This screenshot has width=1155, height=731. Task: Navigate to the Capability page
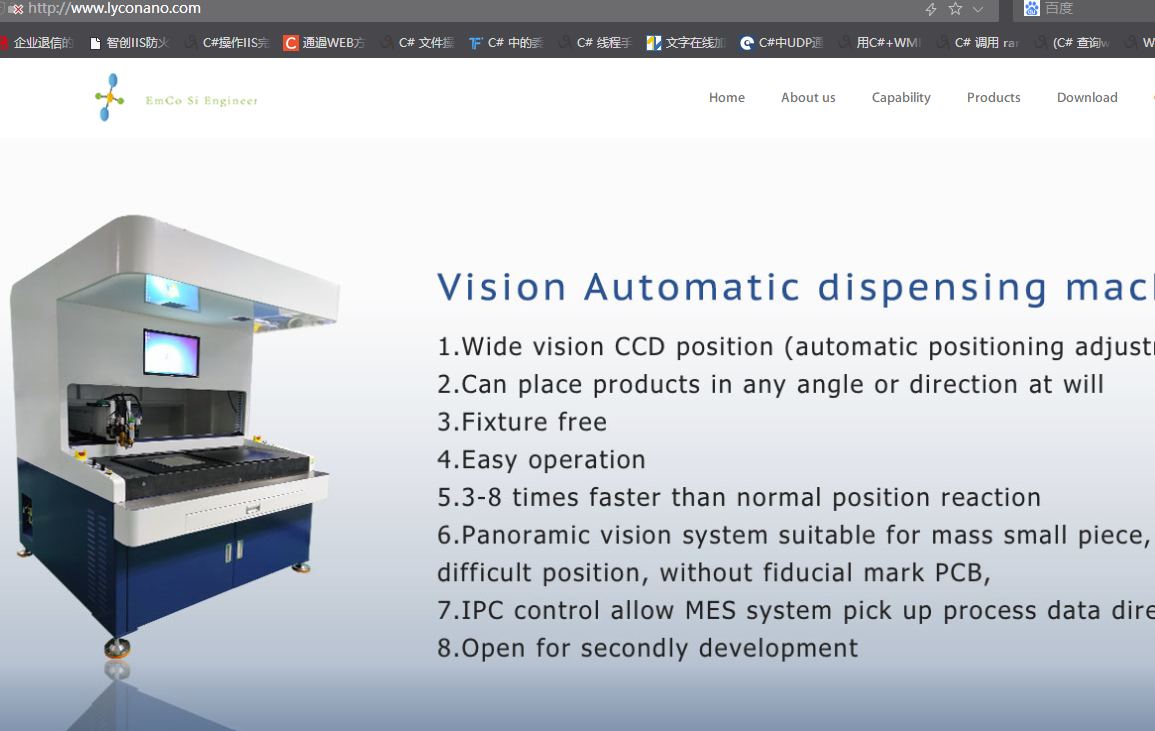tap(900, 98)
